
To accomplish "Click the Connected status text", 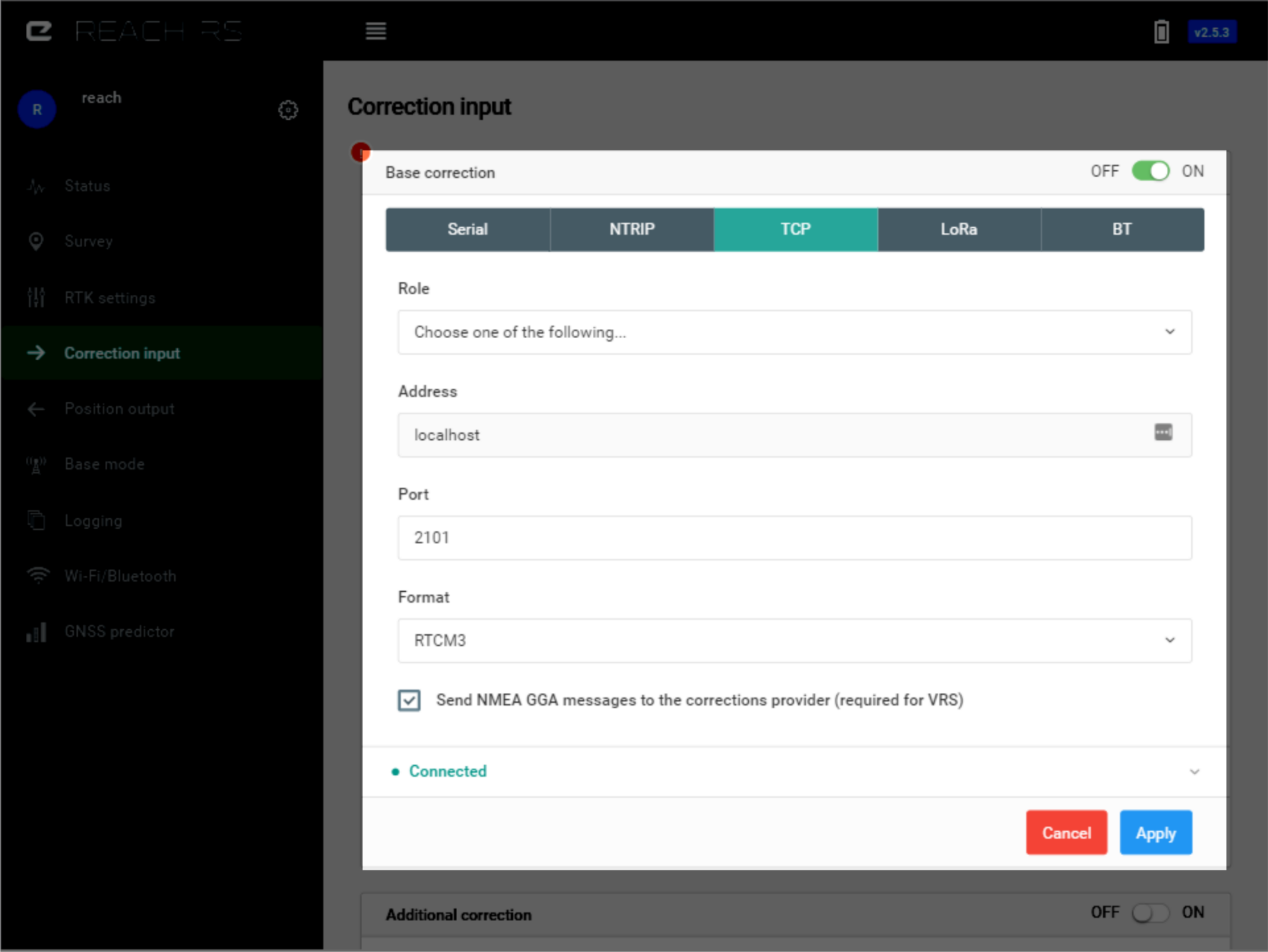I will point(448,772).
